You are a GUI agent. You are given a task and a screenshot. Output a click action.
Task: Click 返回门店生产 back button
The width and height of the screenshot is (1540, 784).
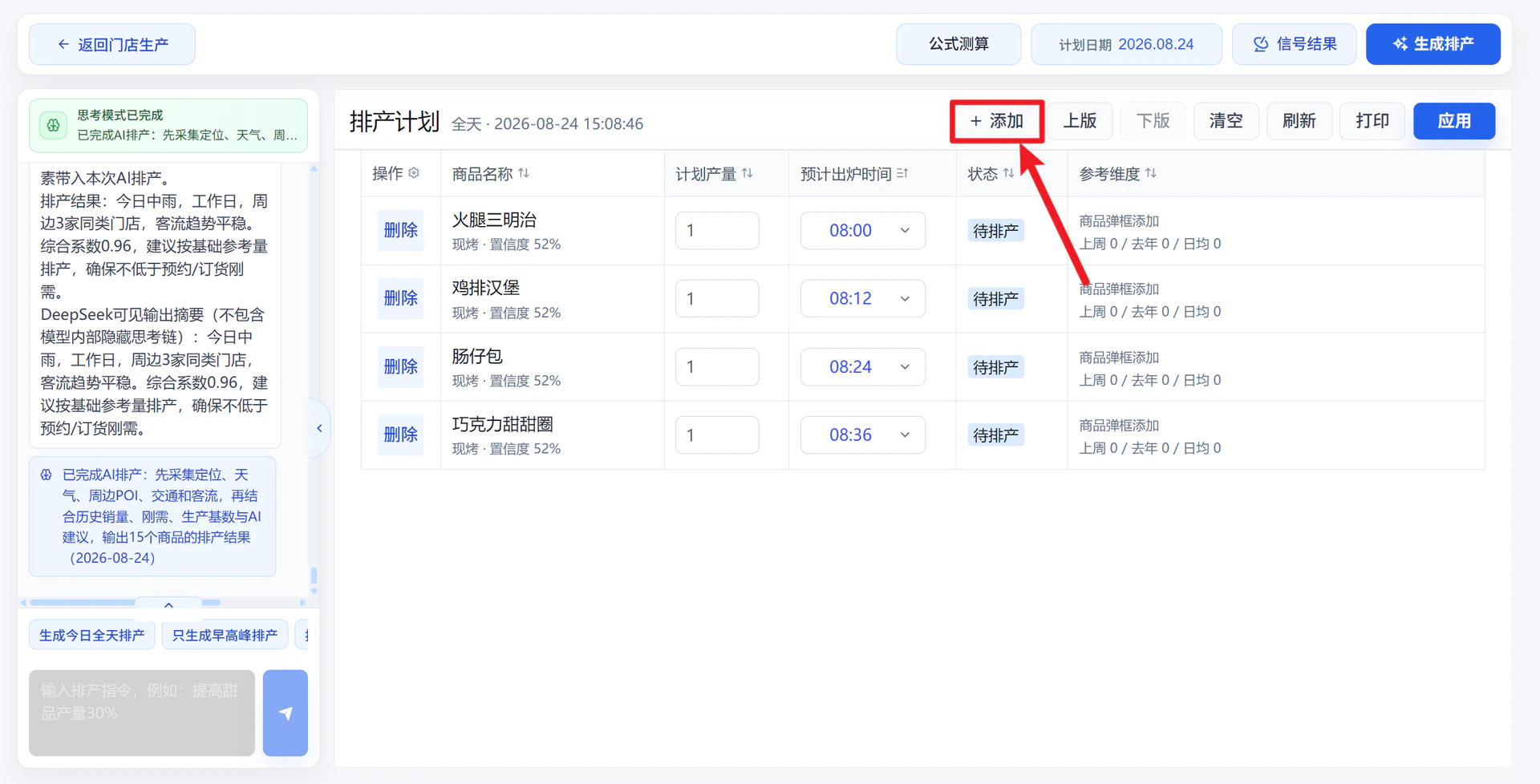coord(112,44)
